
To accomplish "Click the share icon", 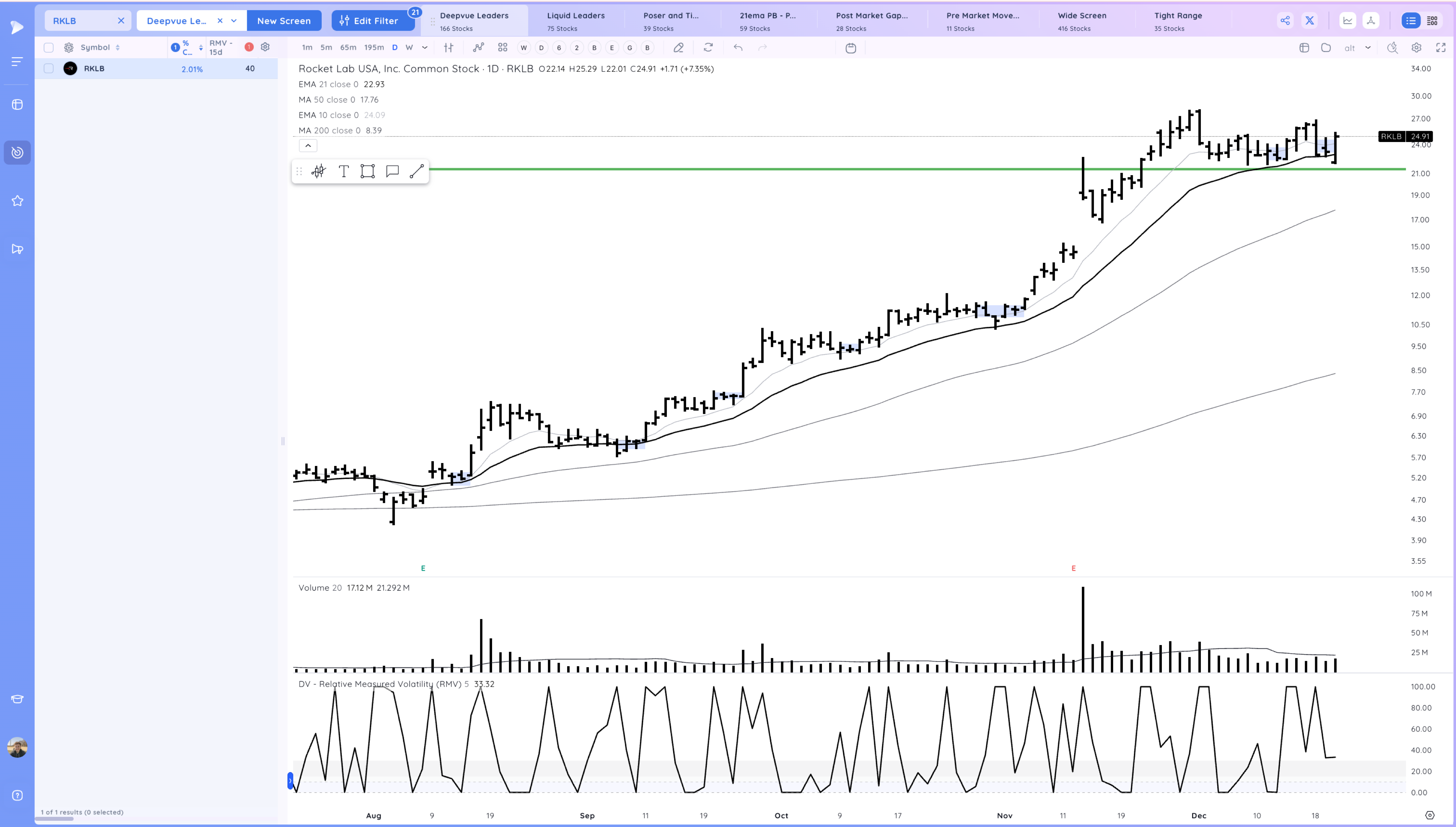I will pyautogui.click(x=1285, y=21).
